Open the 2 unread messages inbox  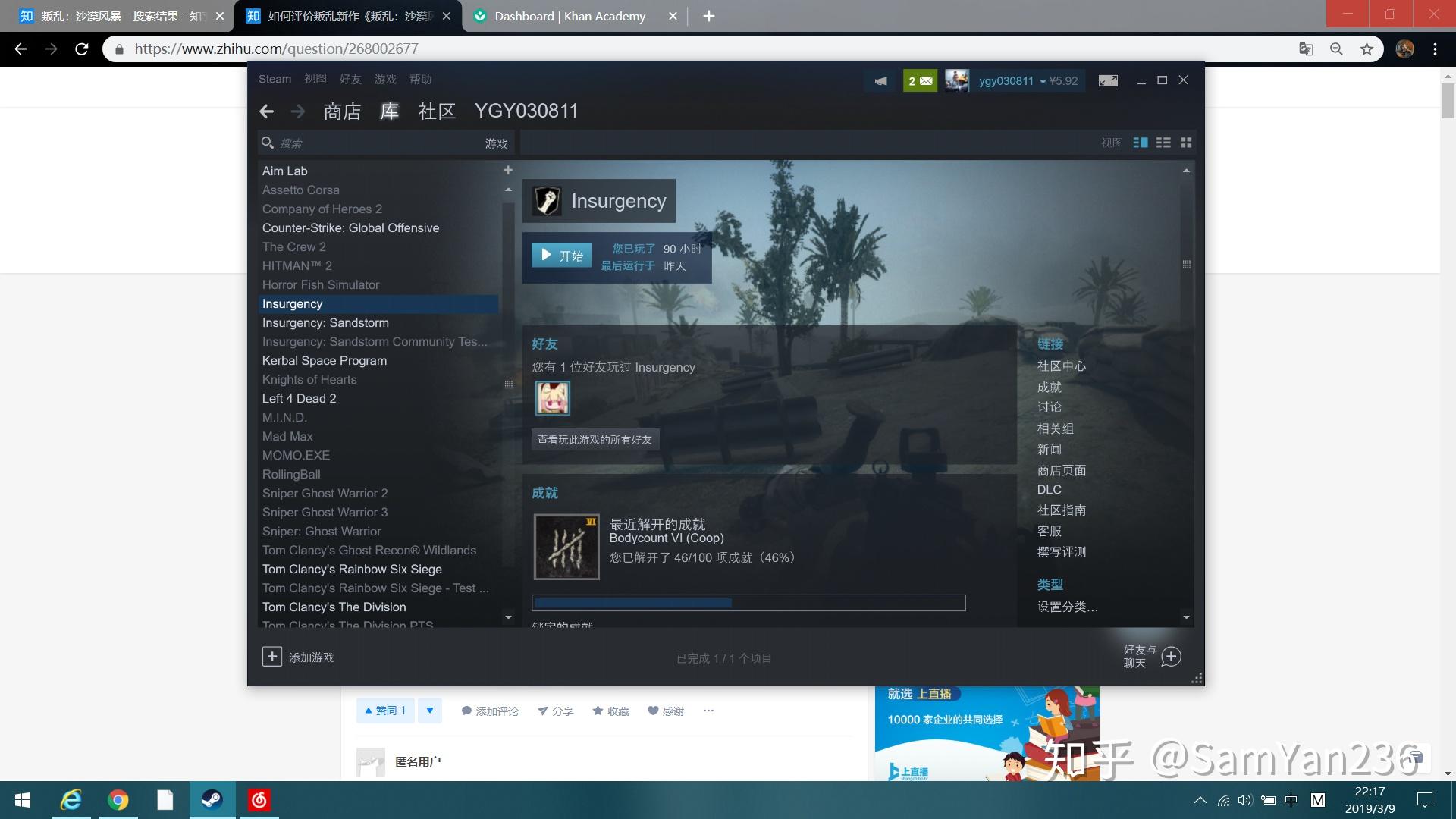(920, 80)
